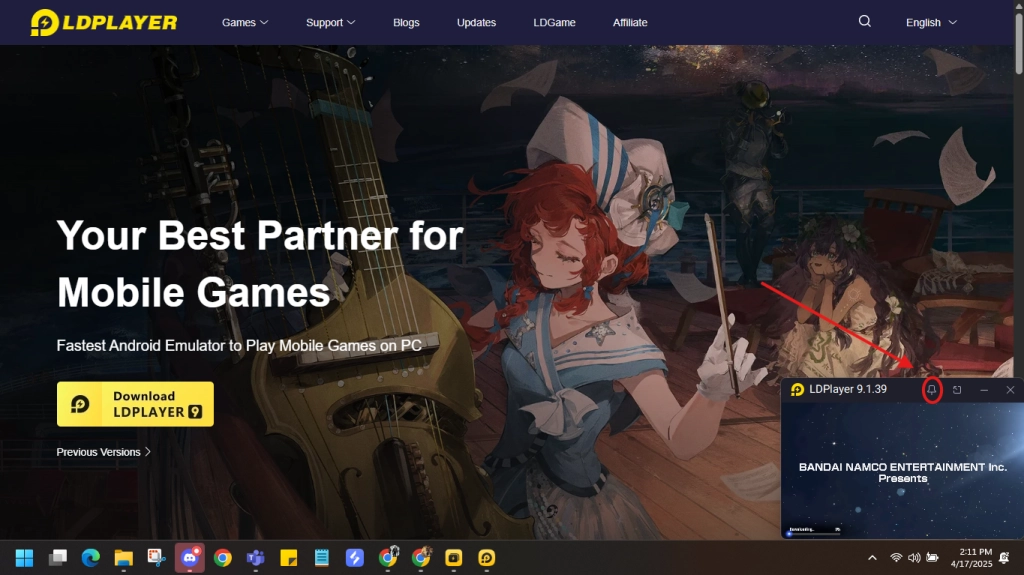Open Microsoft Teams from the taskbar

255,557
